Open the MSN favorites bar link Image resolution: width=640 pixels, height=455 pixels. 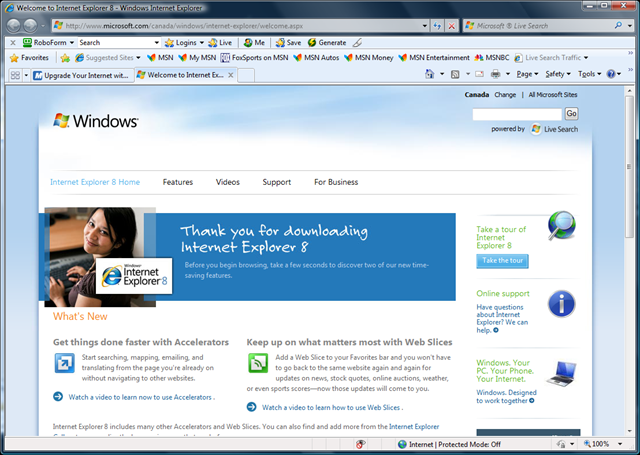click(x=160, y=58)
